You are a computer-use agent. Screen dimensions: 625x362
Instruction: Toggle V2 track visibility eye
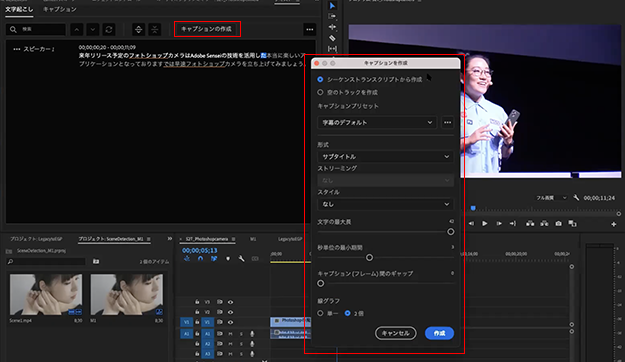coord(230,312)
